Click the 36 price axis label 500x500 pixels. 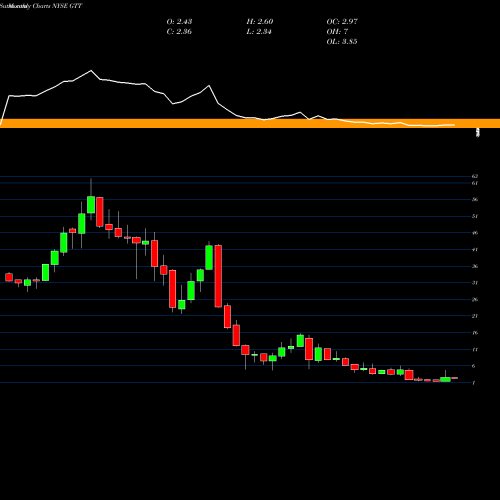475,266
